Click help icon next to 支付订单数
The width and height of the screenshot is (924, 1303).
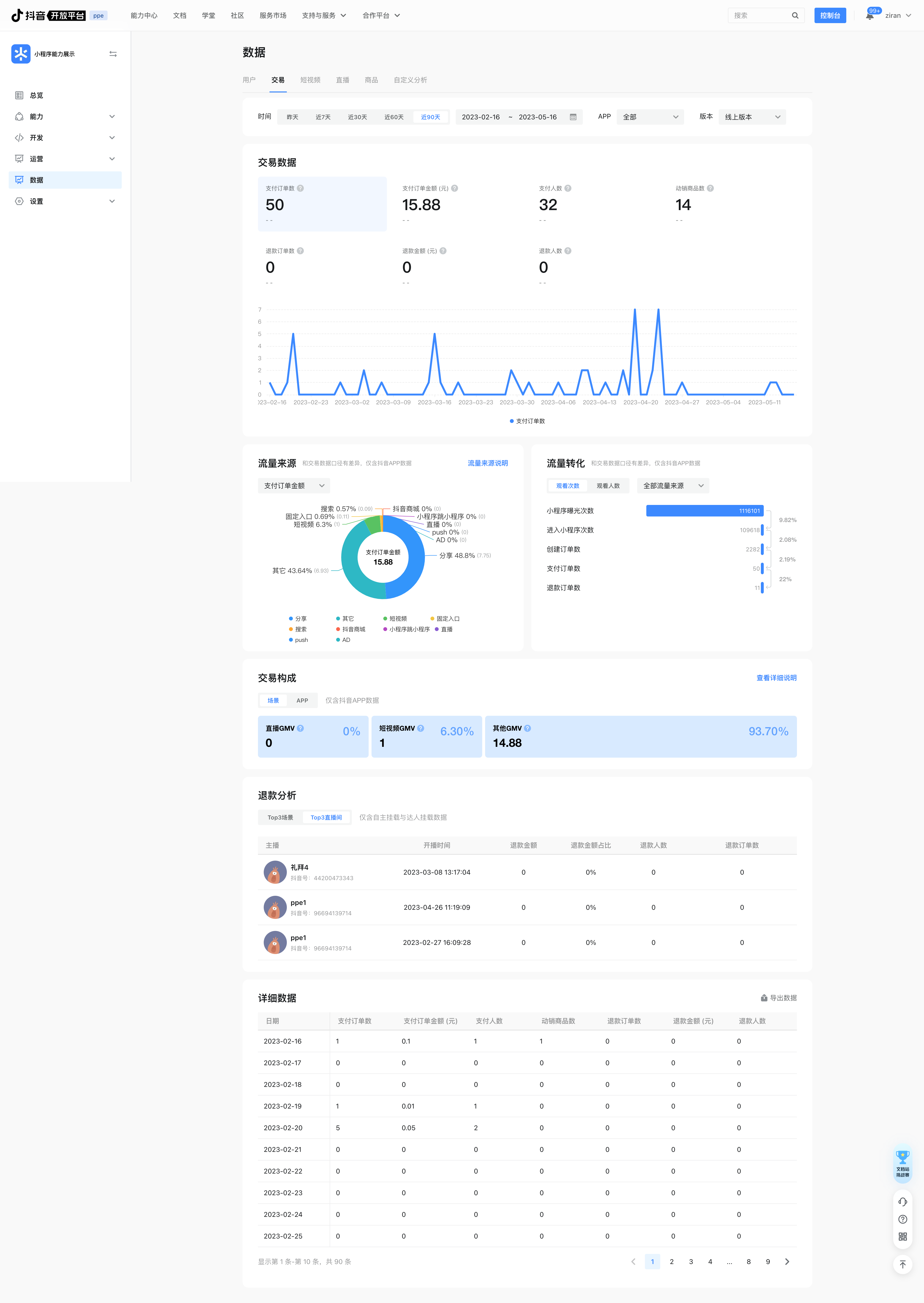coord(300,188)
